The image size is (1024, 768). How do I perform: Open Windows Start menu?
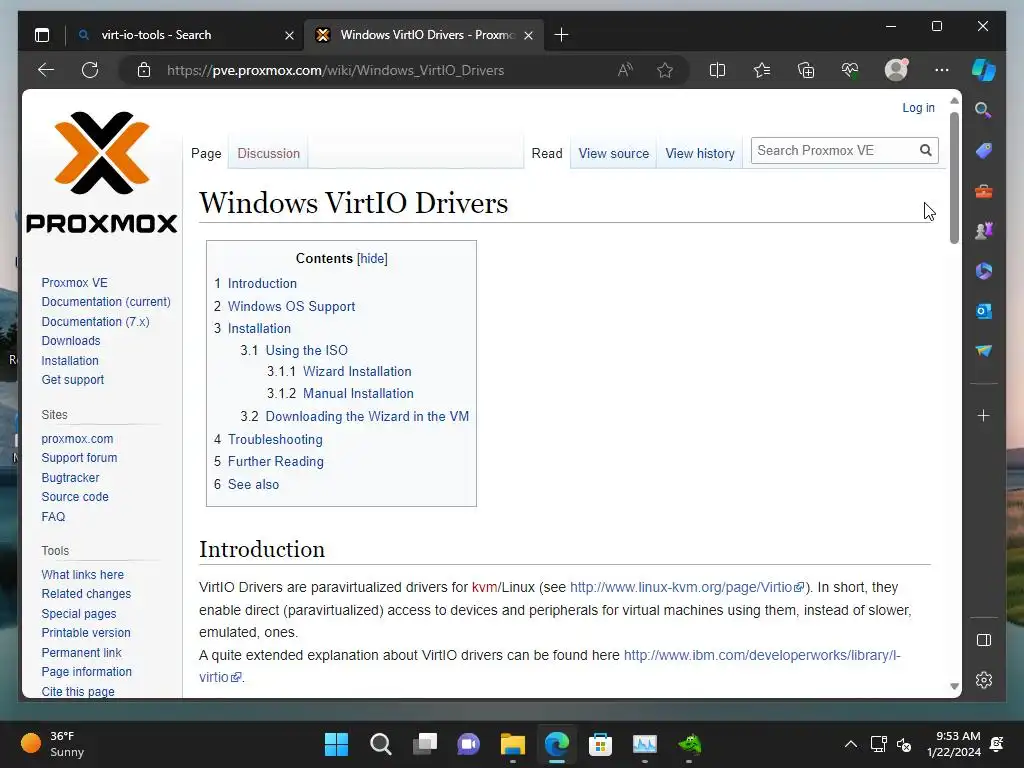(336, 744)
